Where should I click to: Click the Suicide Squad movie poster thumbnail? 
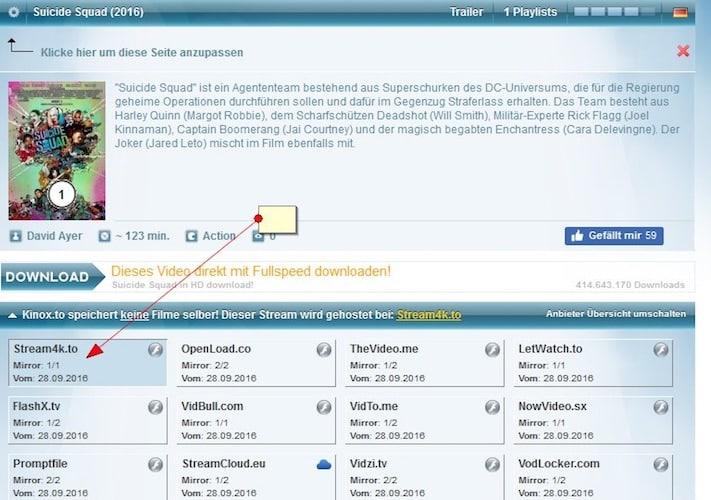click(43, 150)
